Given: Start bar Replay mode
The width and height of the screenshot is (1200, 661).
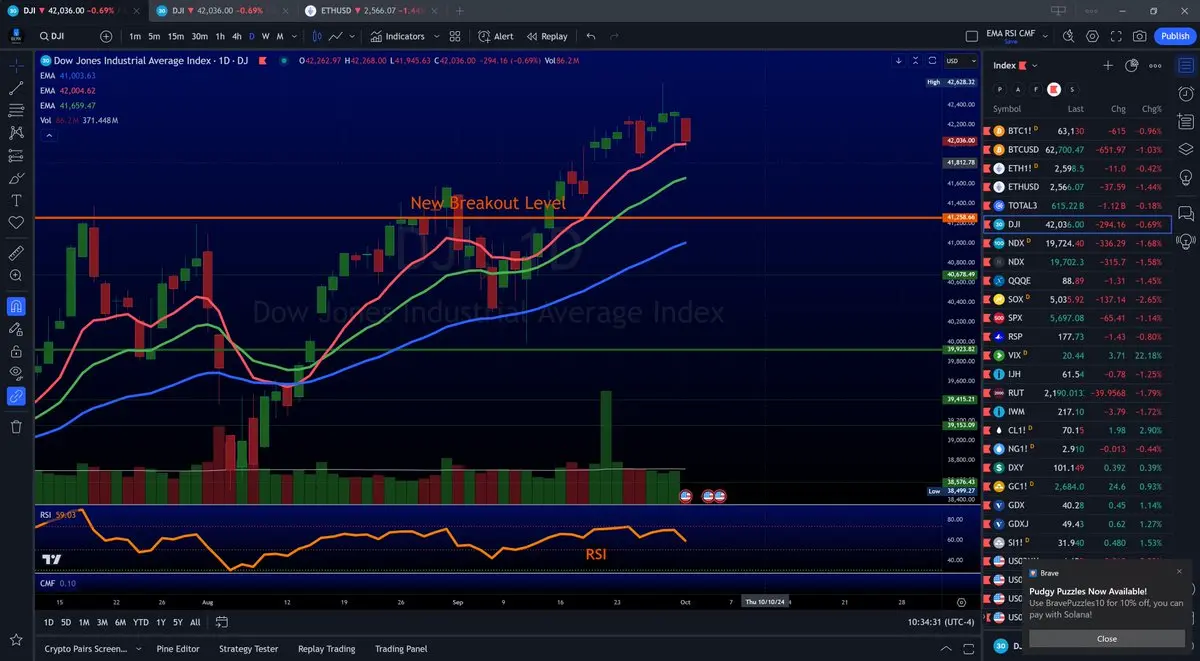Looking at the screenshot, I should coord(546,36).
